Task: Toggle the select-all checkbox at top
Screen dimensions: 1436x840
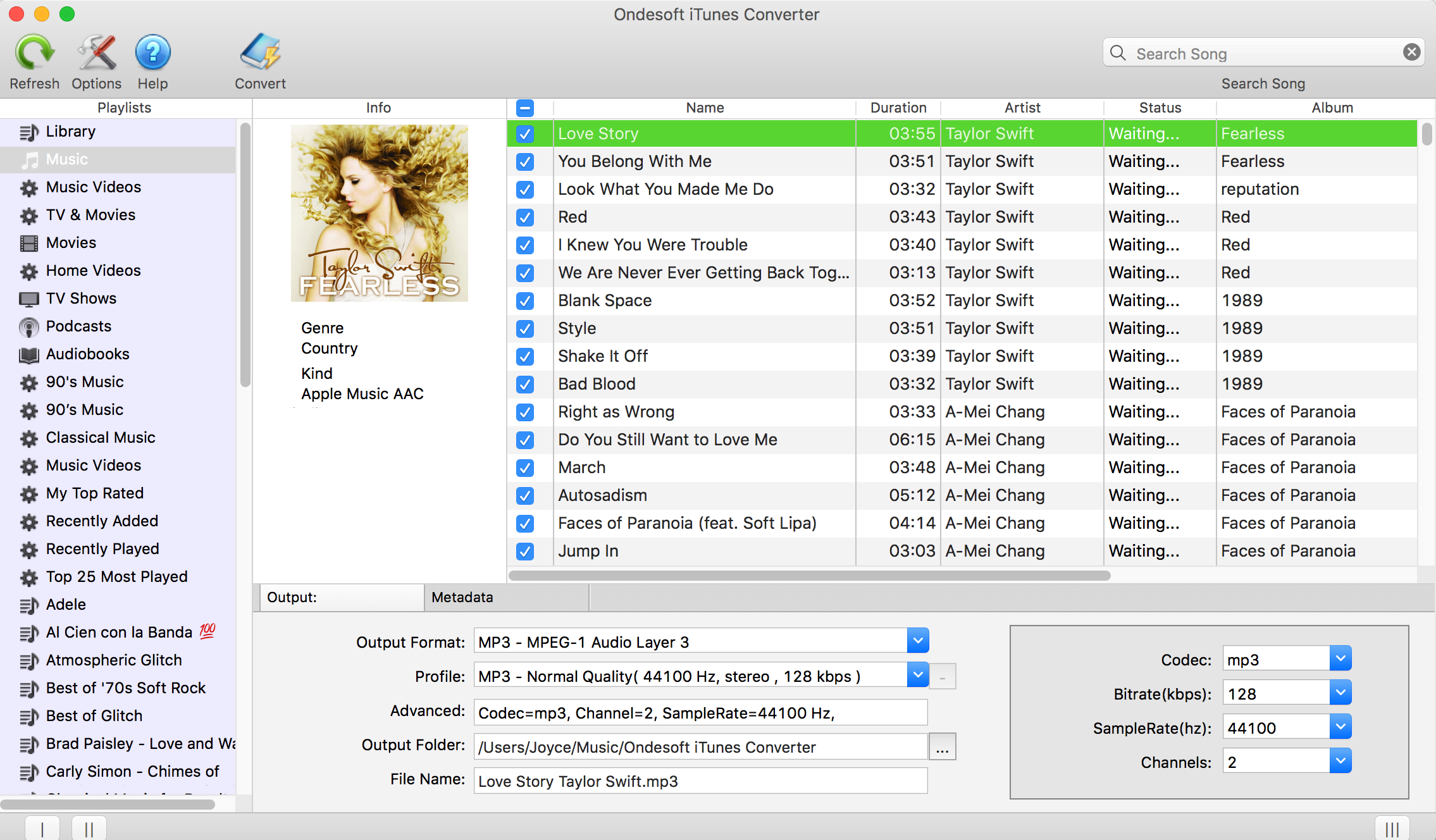Action: coord(525,108)
